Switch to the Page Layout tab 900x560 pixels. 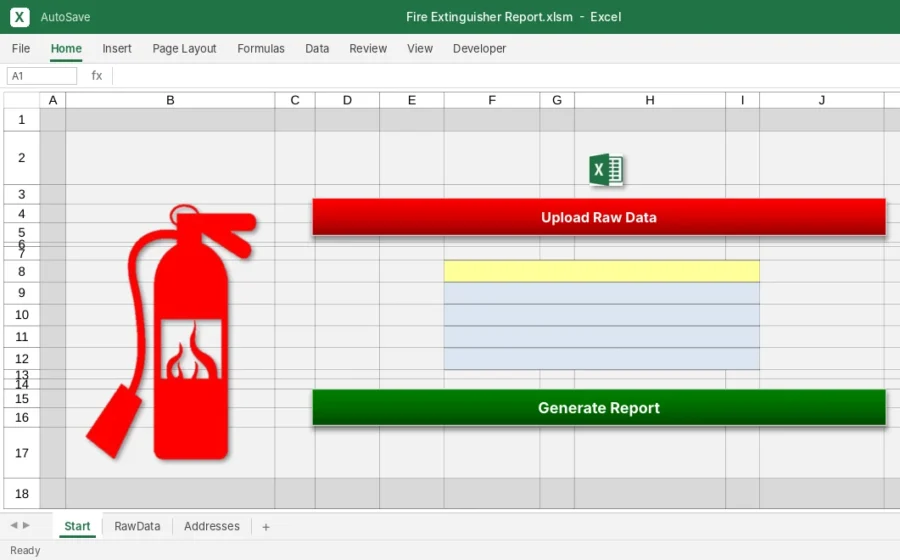(x=184, y=49)
